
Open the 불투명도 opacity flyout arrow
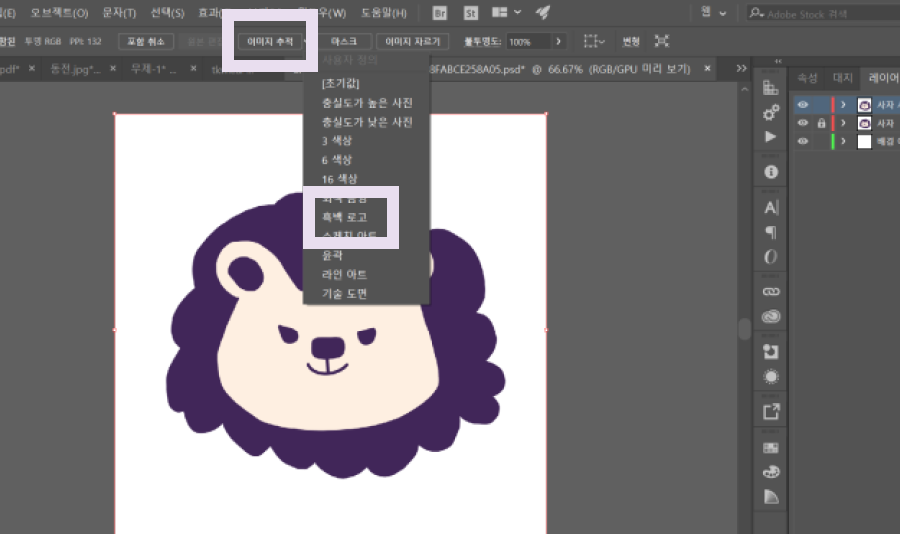558,42
